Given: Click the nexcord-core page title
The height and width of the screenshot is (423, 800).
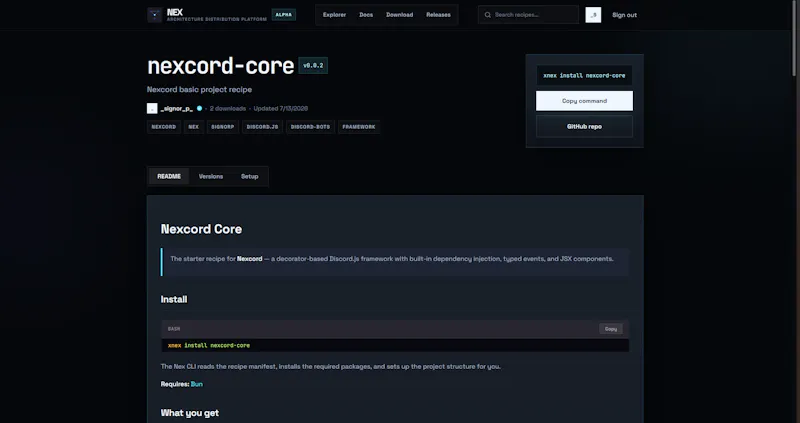Looking at the screenshot, I should tap(220, 66).
